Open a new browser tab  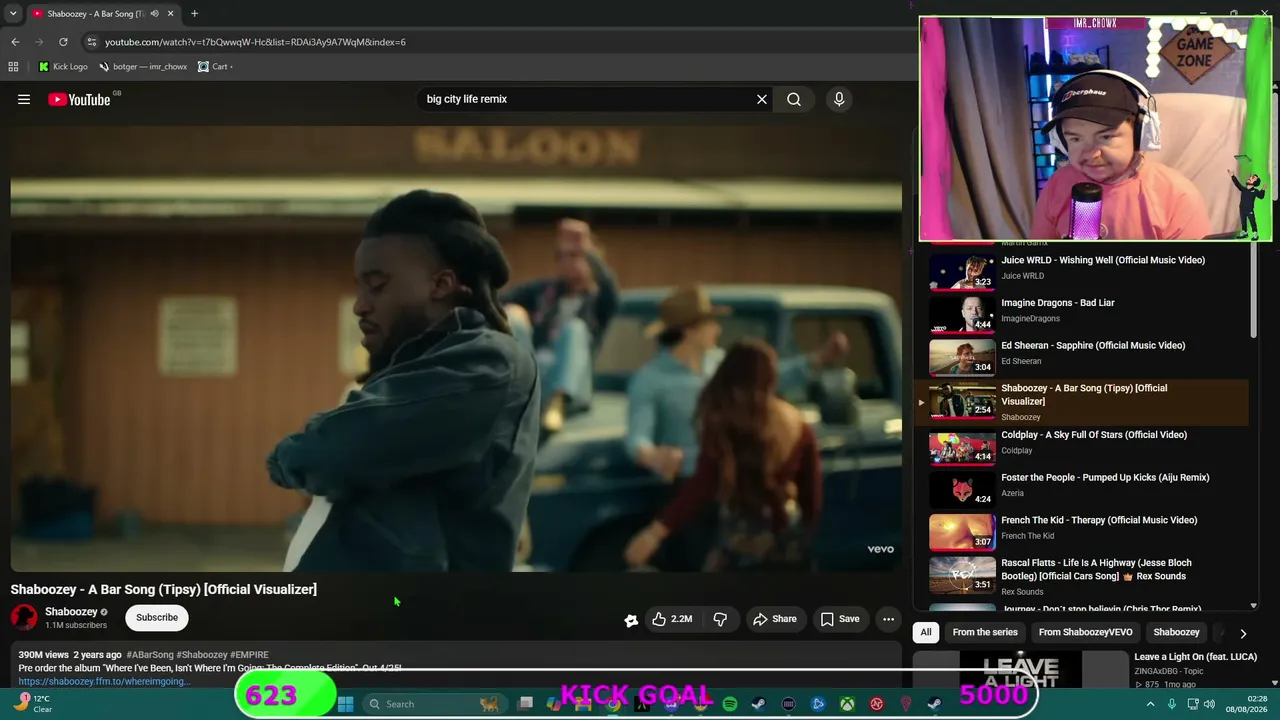click(x=194, y=14)
